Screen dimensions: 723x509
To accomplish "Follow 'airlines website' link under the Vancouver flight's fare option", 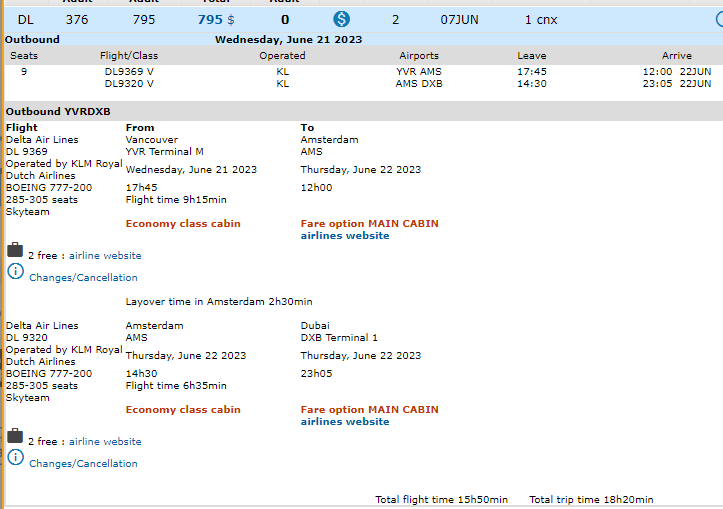I will tap(345, 236).
